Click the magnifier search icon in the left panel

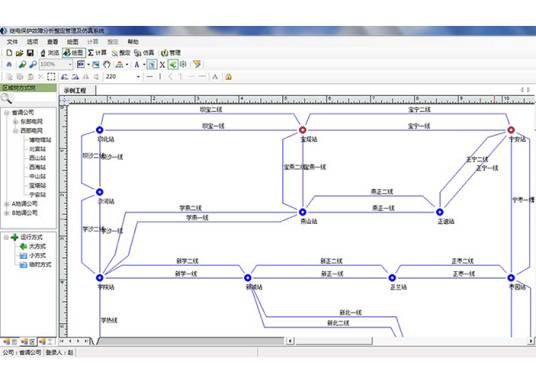pyautogui.click(x=6, y=99)
